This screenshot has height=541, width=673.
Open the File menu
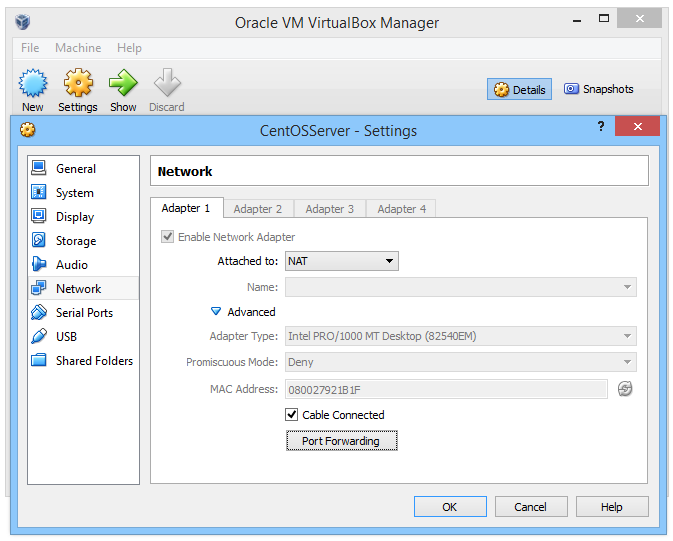[30, 48]
